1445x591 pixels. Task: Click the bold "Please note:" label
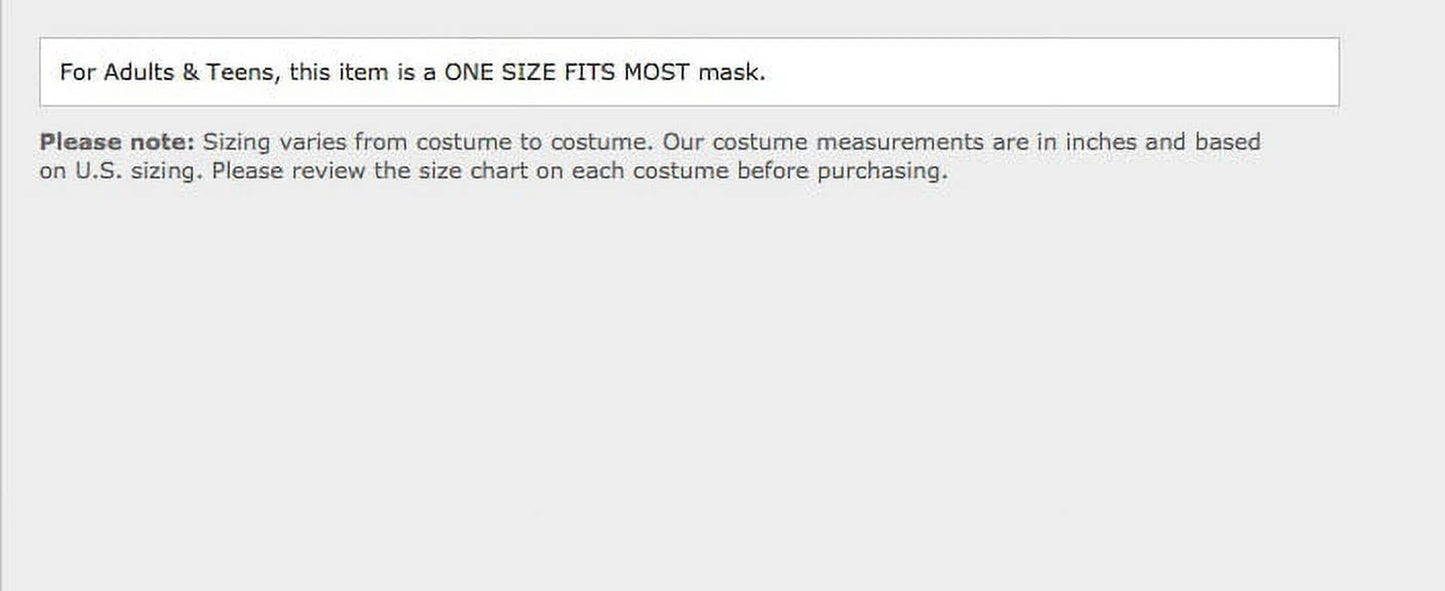(117, 142)
